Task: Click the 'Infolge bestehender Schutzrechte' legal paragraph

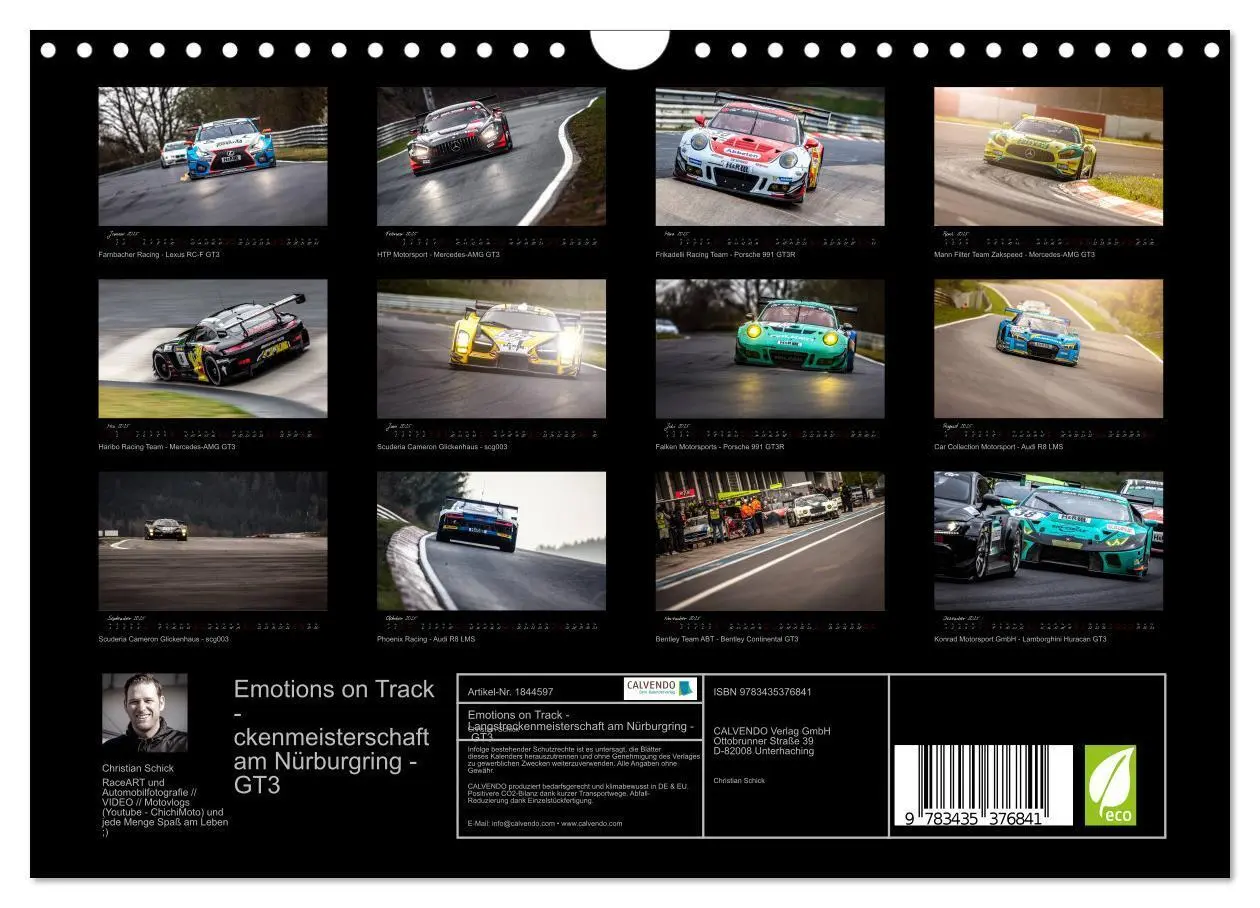Action: click(x=583, y=760)
